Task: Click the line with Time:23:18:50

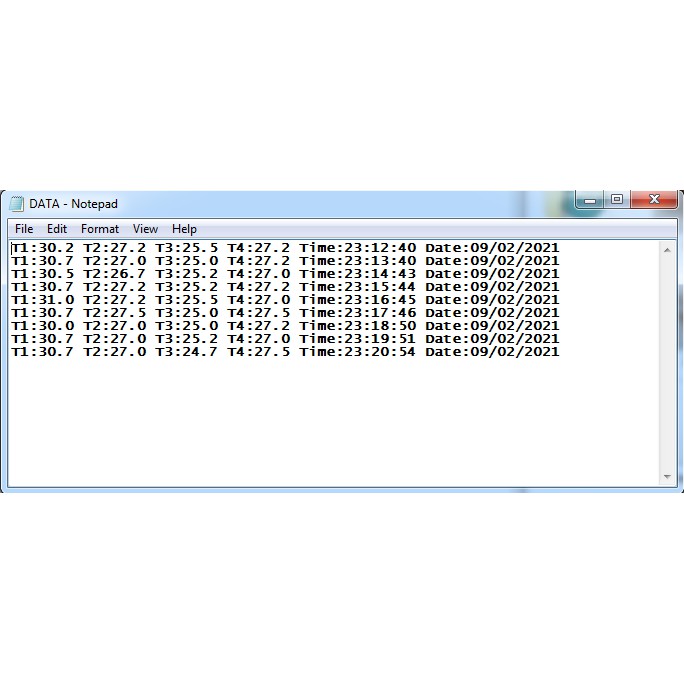Action: 285,326
